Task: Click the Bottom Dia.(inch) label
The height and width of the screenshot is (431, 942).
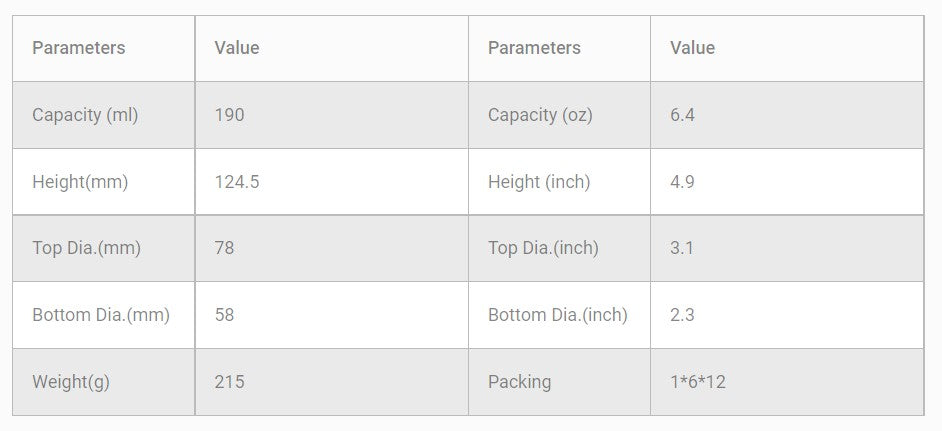Action: [558, 315]
